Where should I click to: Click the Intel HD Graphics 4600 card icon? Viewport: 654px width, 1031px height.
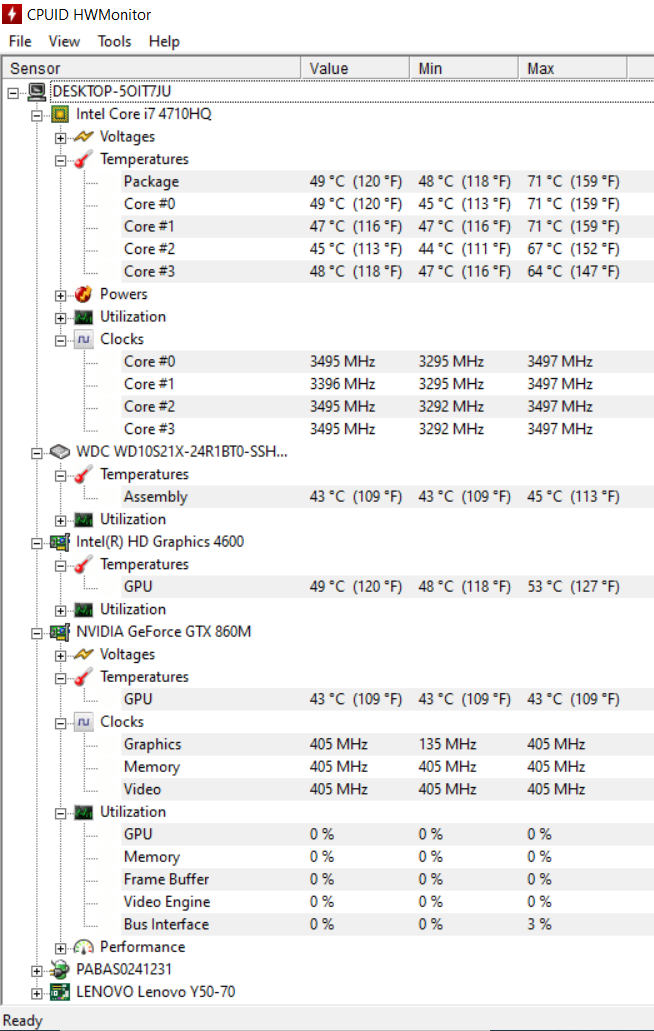[x=60, y=542]
